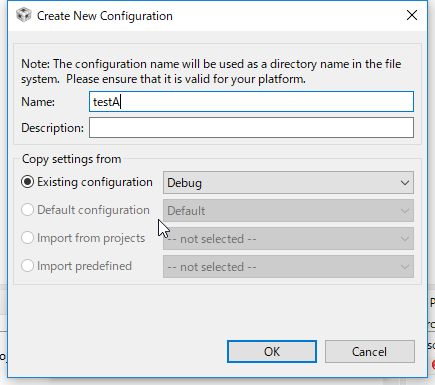This screenshot has width=435, height=385.
Task: Pick the Import predefined radio option
Action: click(x=27, y=266)
